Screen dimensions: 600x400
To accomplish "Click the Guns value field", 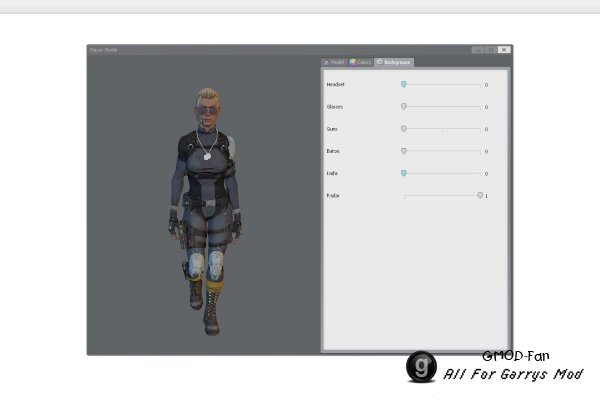I will tap(486, 129).
